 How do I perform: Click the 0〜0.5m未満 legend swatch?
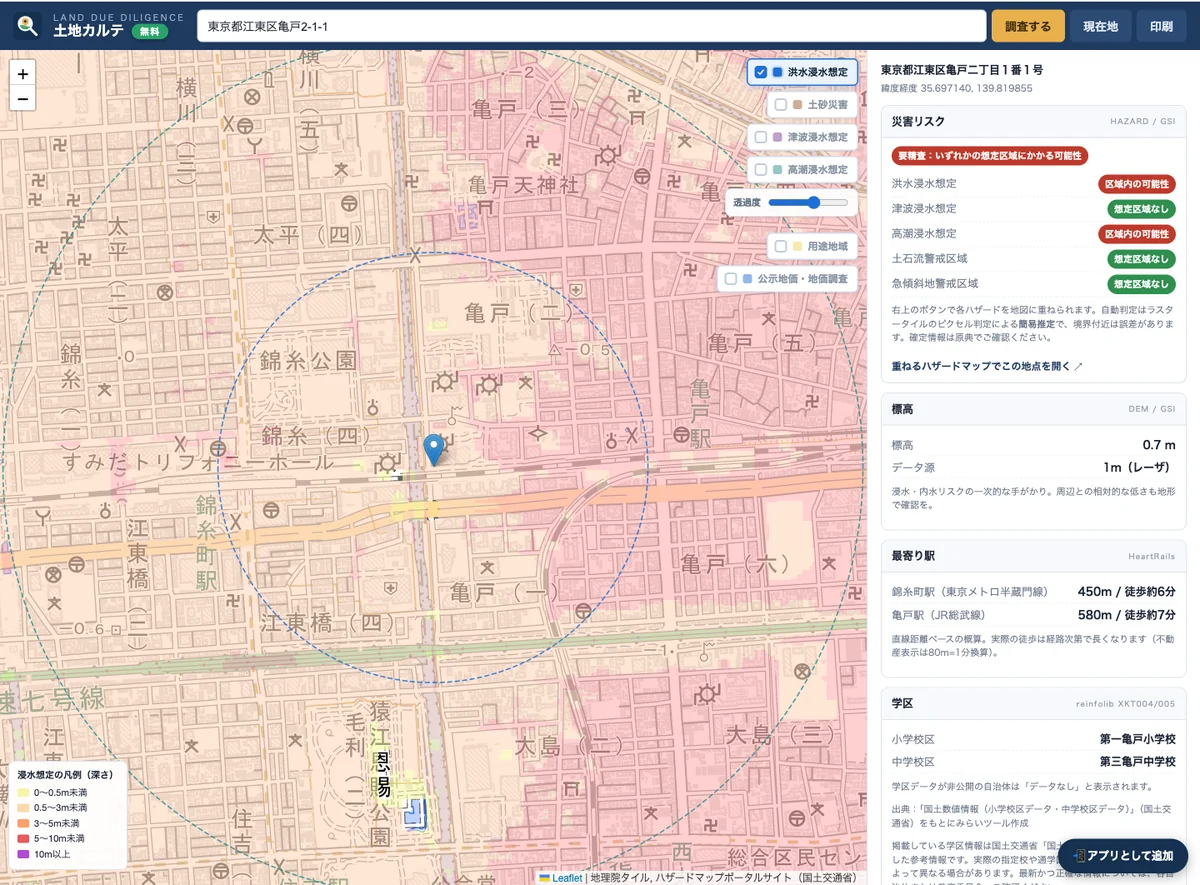(23, 793)
